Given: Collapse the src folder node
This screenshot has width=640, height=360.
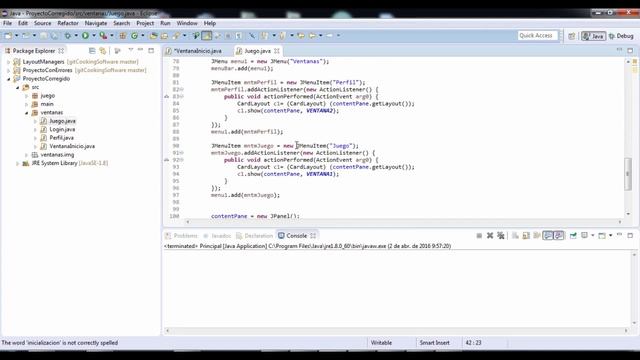Looking at the screenshot, I should (18, 87).
